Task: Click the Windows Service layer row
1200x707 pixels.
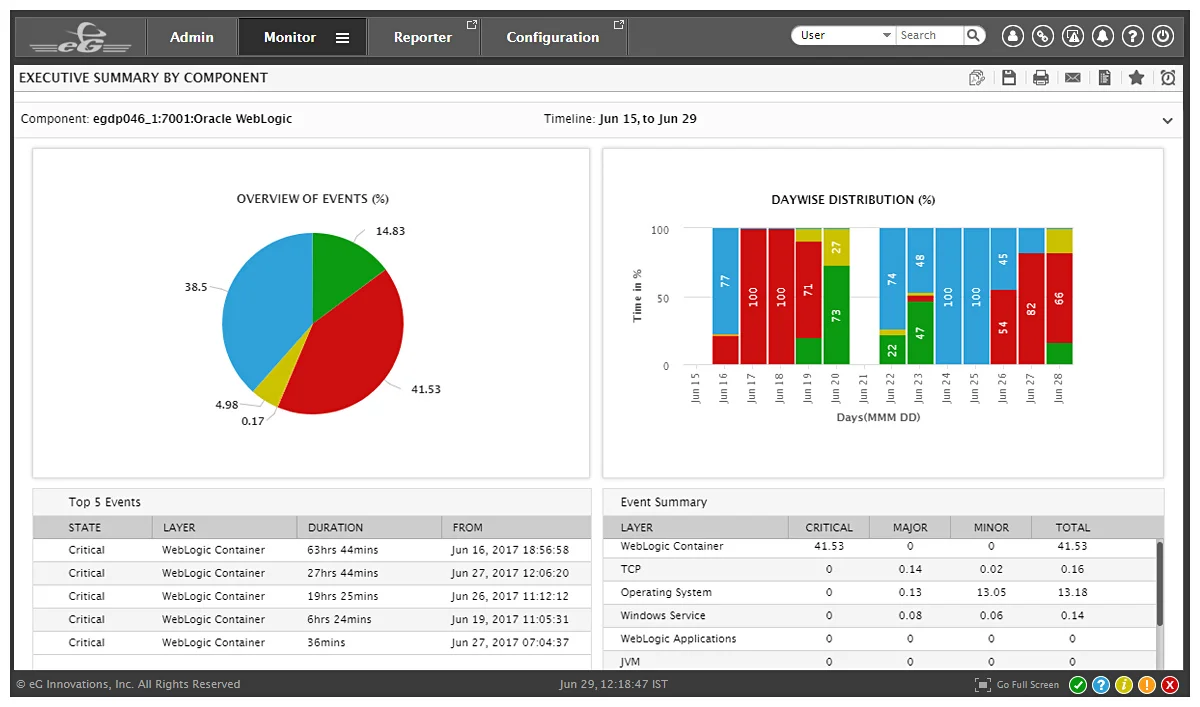Action: pyautogui.click(x=879, y=615)
